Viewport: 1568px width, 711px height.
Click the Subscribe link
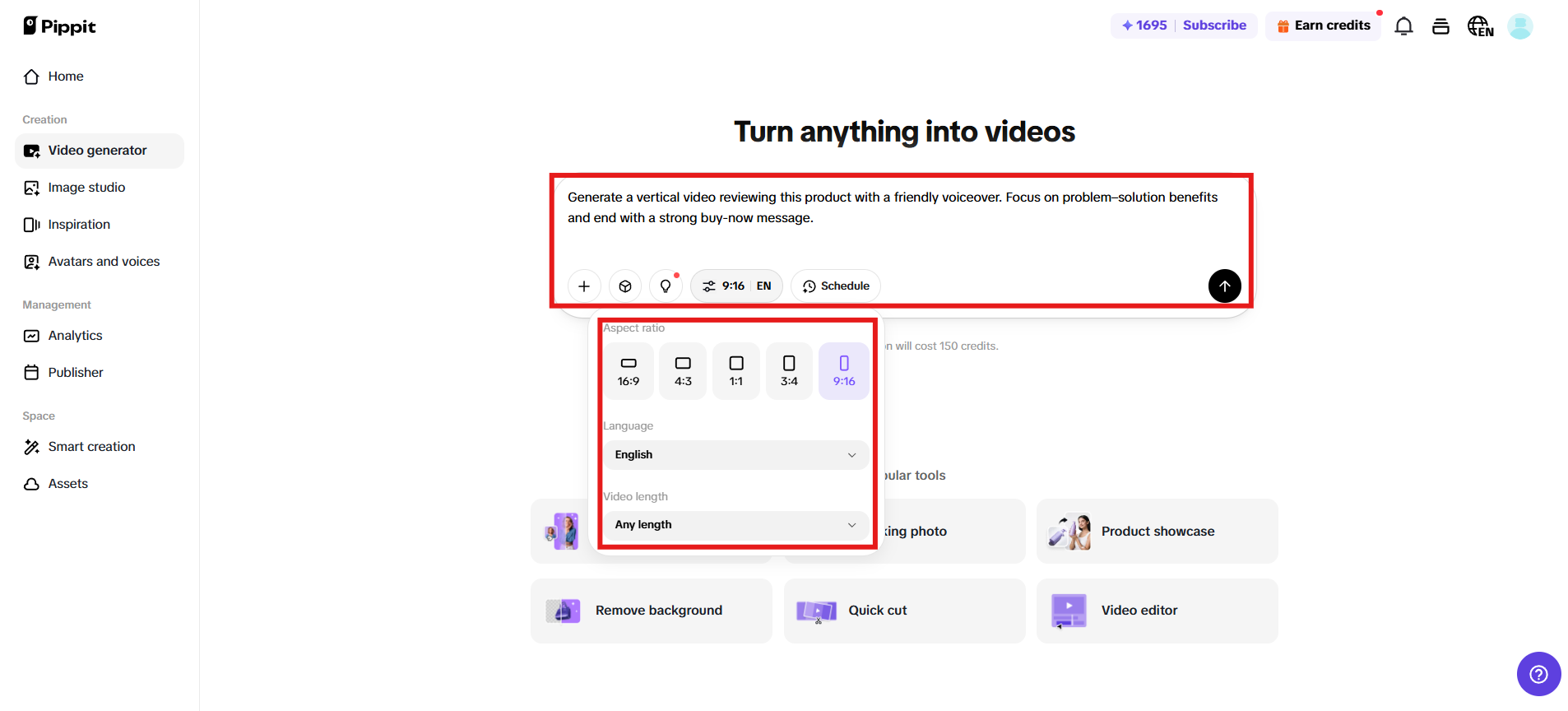click(1214, 26)
